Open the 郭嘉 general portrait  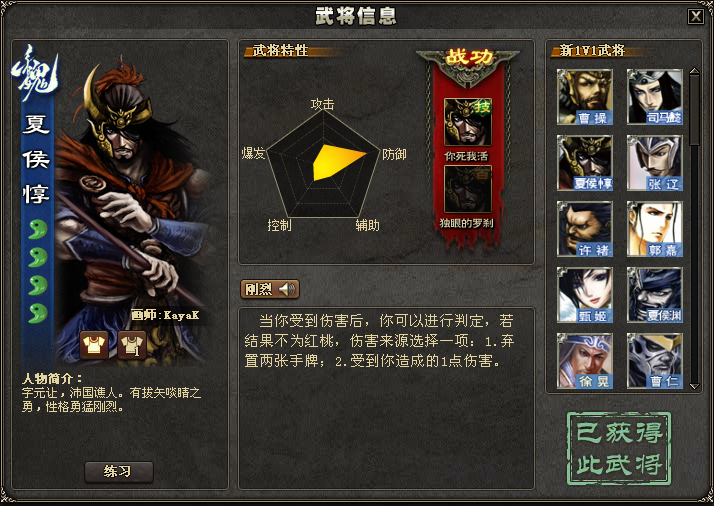pyautogui.click(x=655, y=229)
